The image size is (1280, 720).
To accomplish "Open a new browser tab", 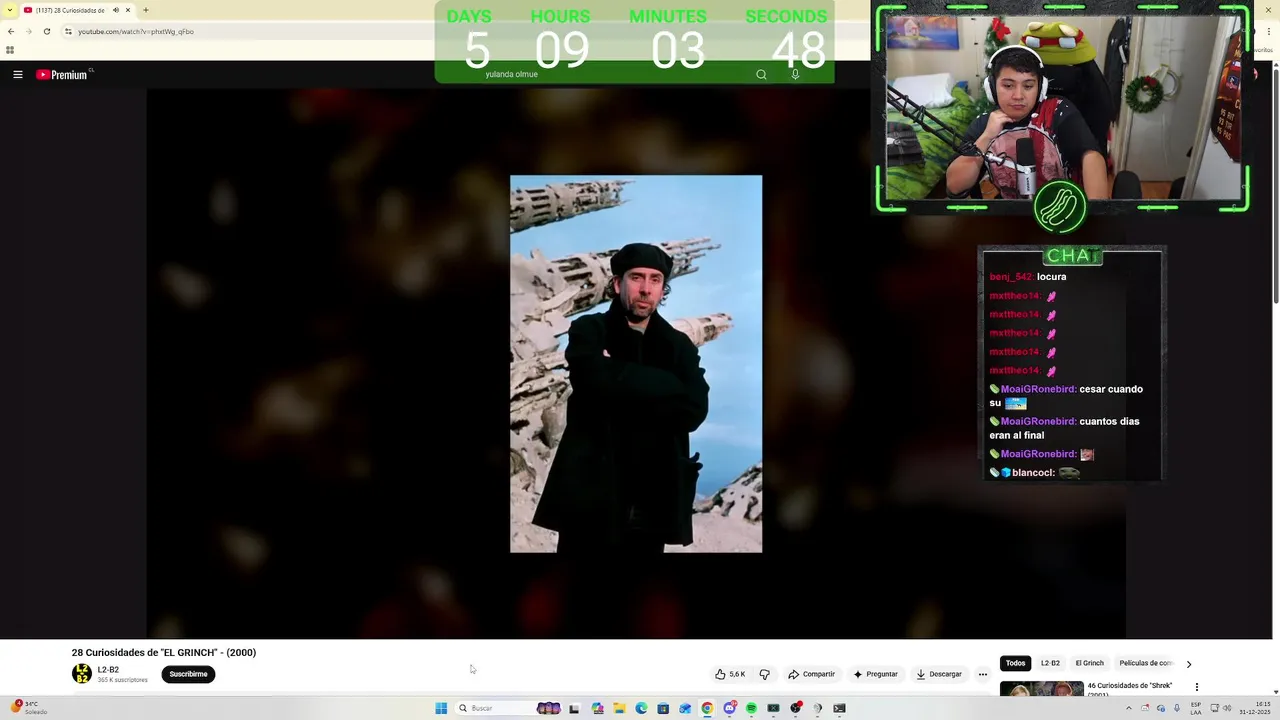I will [x=146, y=10].
